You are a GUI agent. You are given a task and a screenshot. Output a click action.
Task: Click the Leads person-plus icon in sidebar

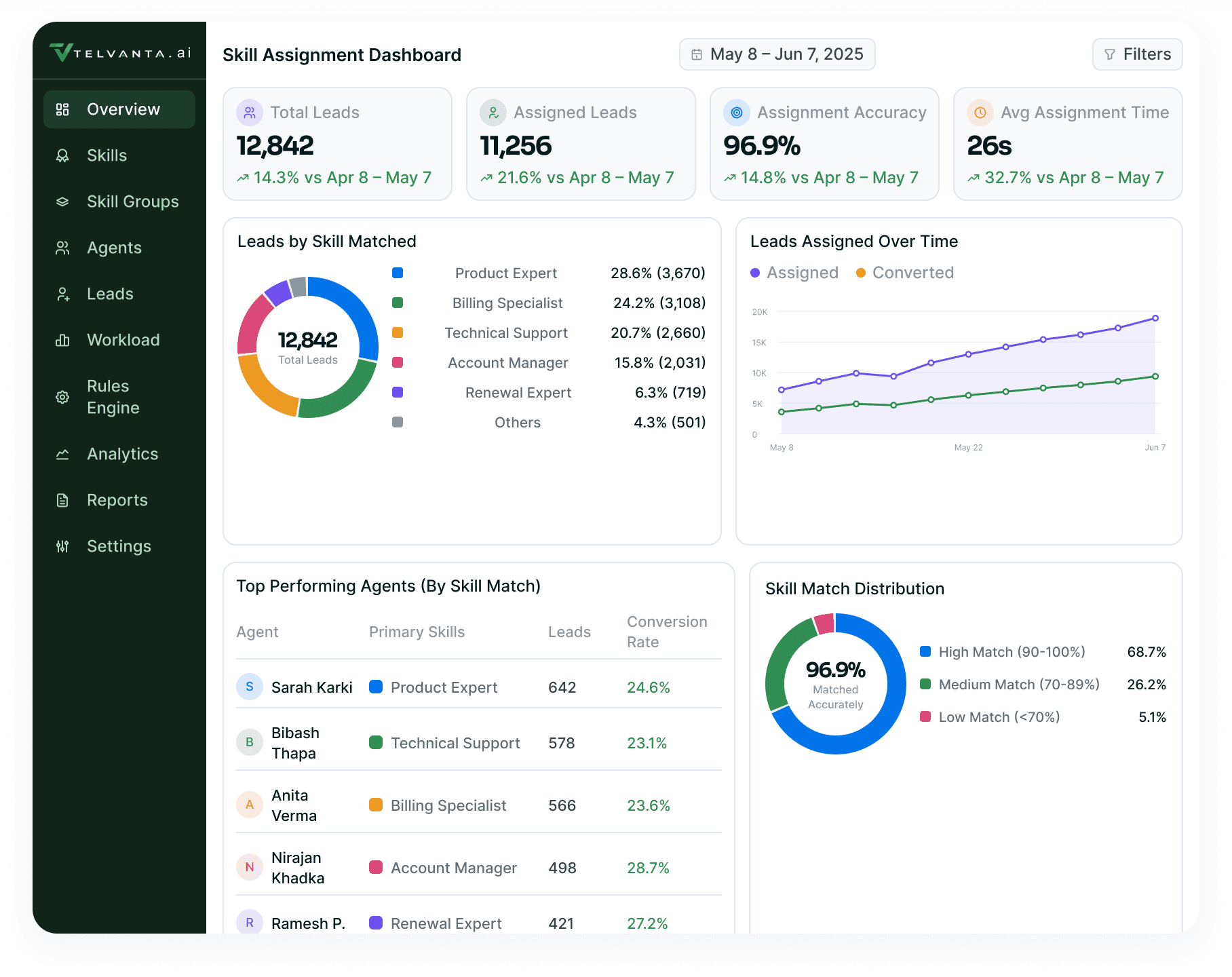[62, 294]
